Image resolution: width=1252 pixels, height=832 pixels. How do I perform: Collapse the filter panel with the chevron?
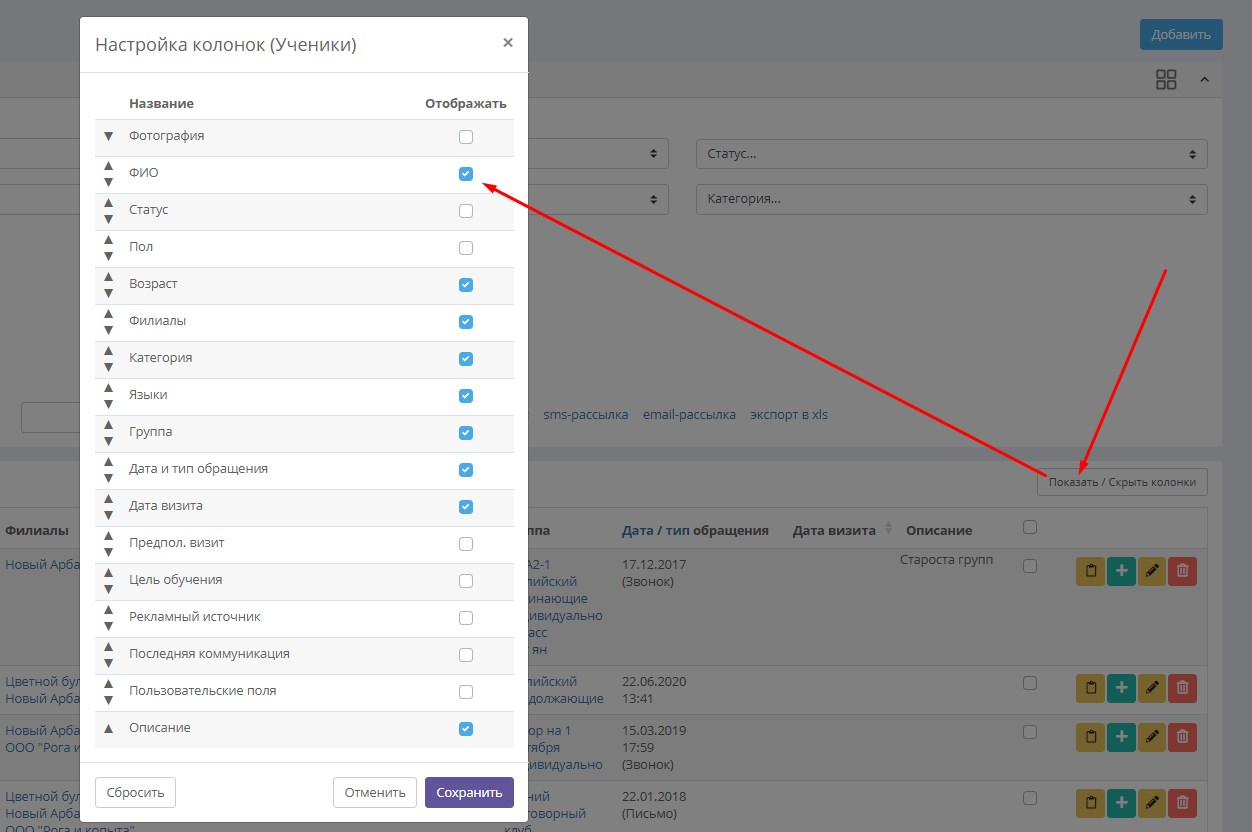[x=1204, y=80]
